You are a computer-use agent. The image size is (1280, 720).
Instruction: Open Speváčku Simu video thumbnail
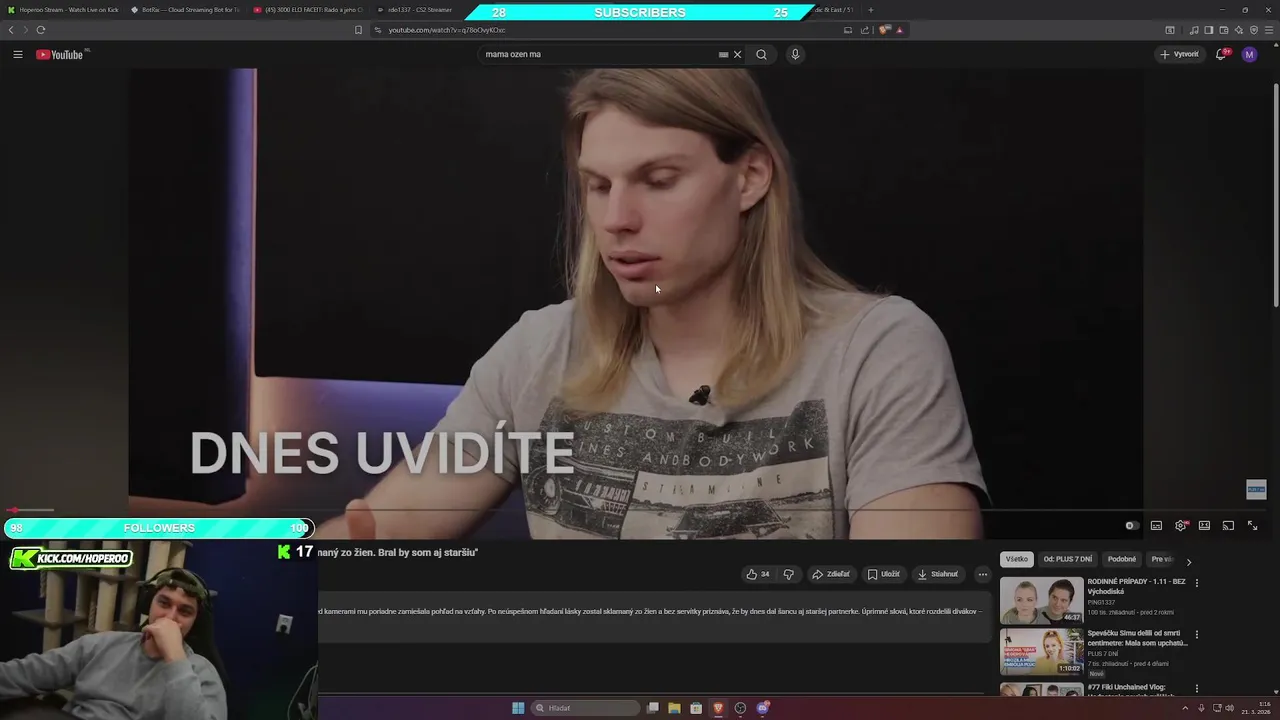[x=1042, y=651]
